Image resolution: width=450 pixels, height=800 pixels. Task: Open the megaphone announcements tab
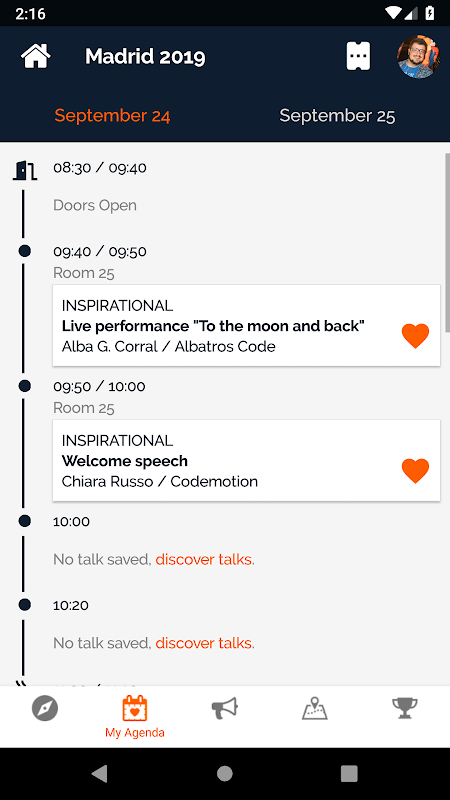tap(224, 709)
